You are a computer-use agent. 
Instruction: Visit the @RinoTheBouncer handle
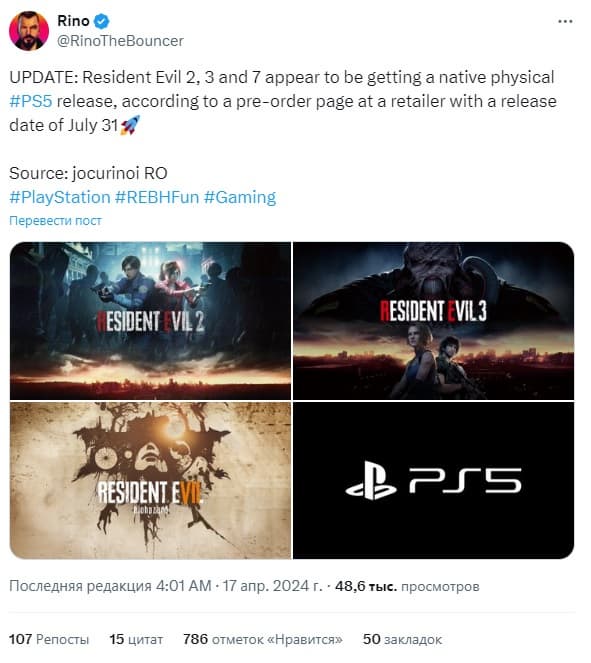coord(120,41)
